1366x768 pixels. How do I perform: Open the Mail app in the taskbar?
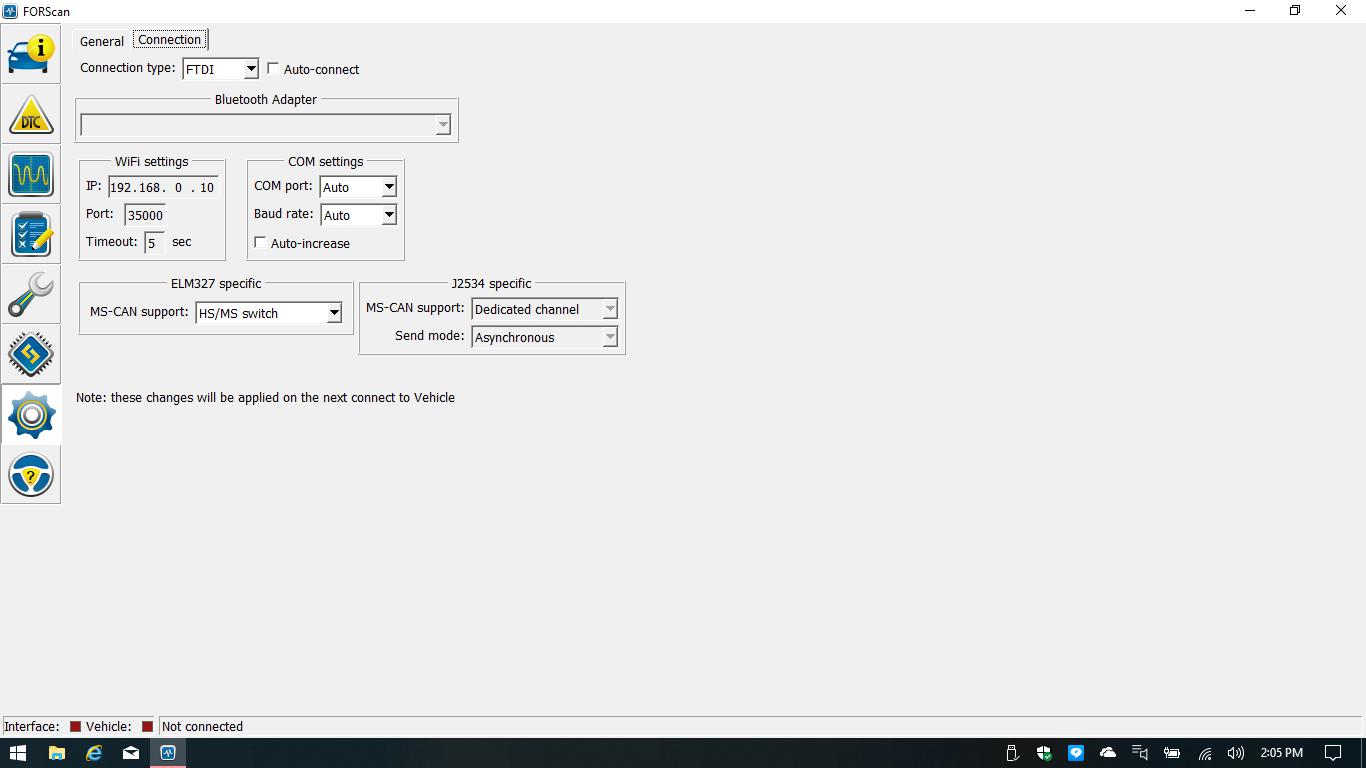coord(131,753)
